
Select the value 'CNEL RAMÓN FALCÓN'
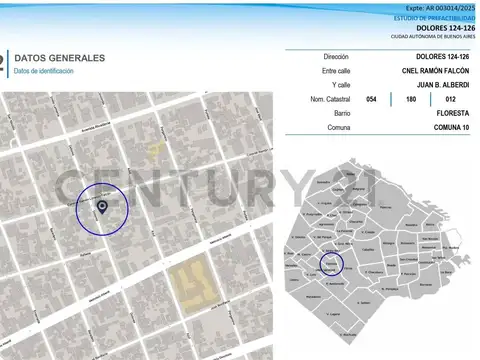pyautogui.click(x=435, y=71)
